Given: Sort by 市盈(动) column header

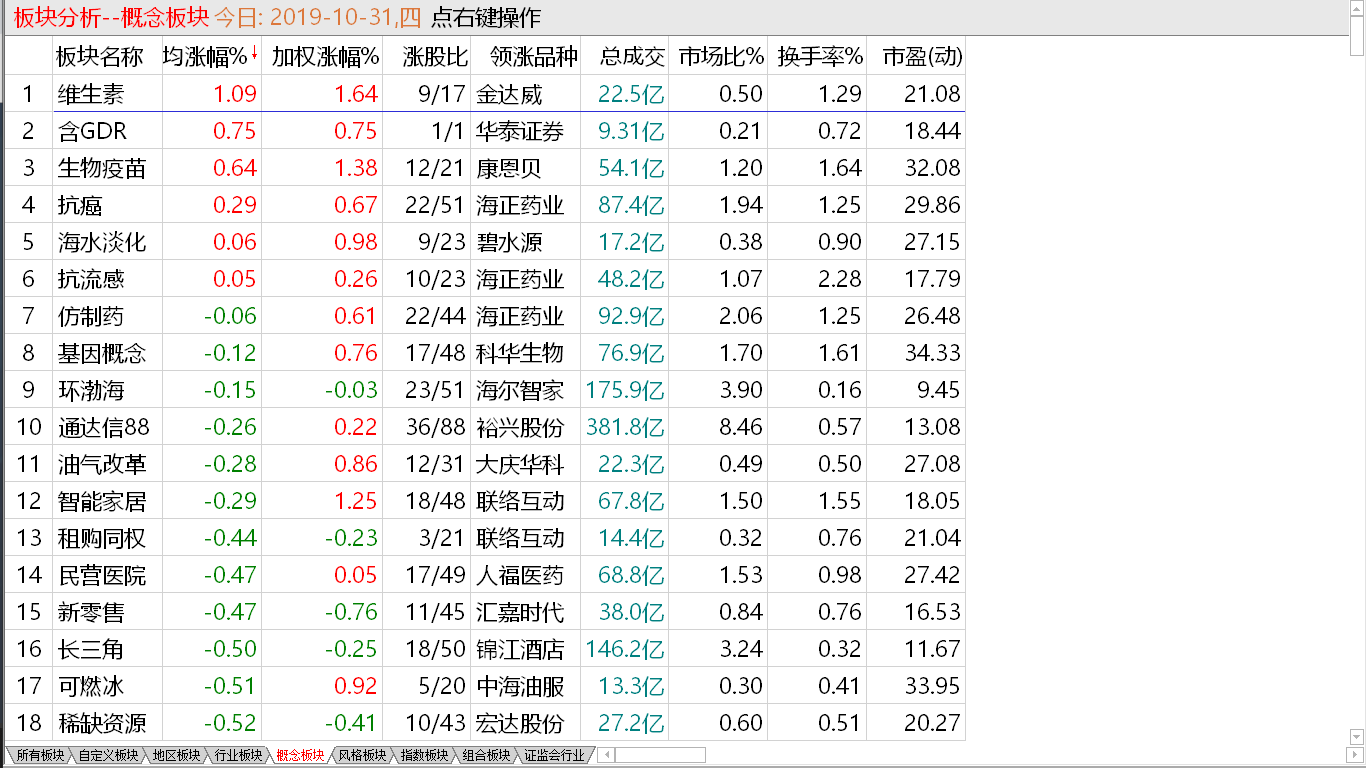Looking at the screenshot, I should tap(922, 57).
